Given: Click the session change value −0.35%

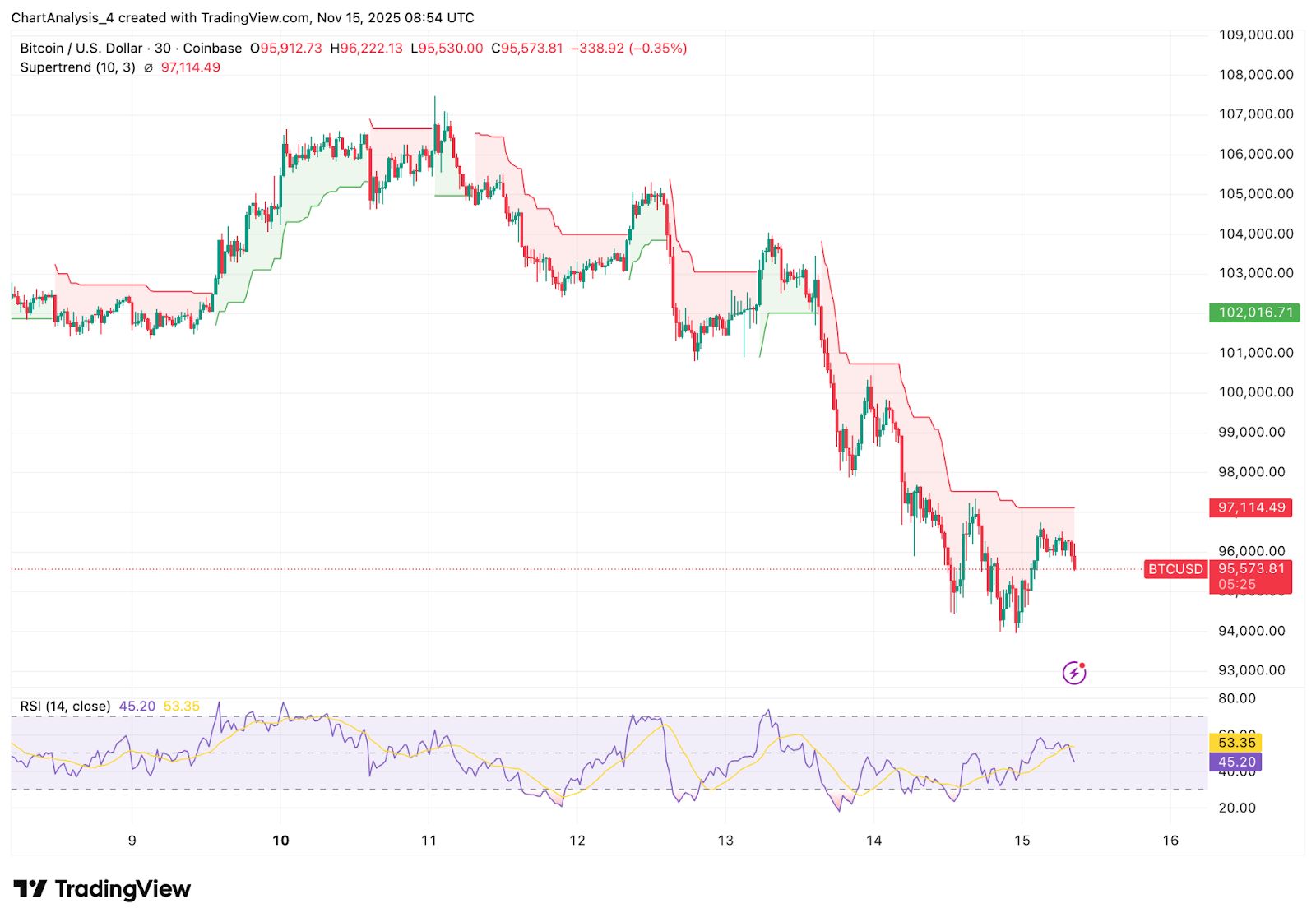Looking at the screenshot, I should coord(658,49).
